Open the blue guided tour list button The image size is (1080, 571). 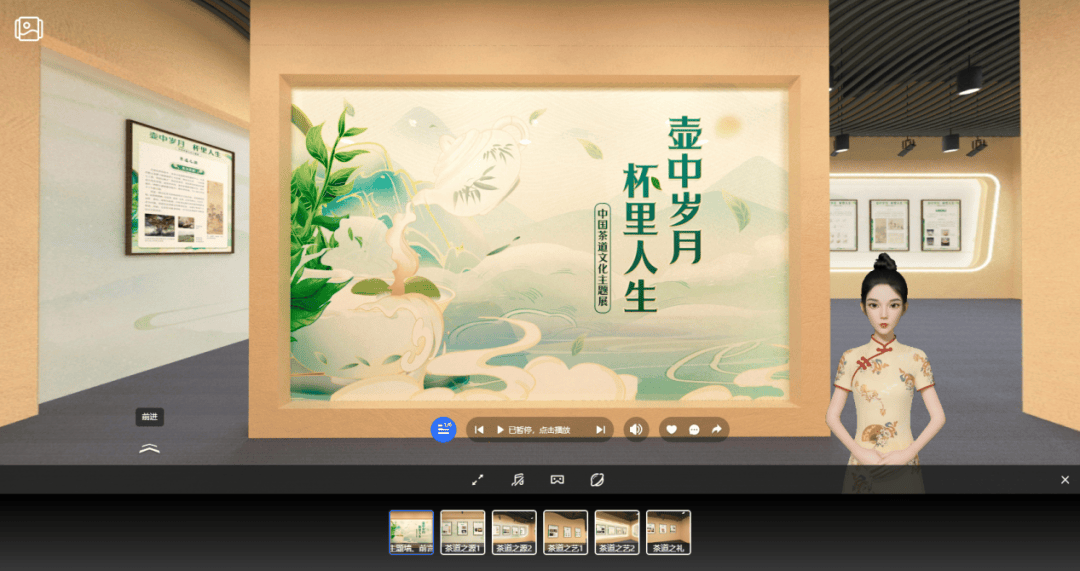[x=444, y=429]
